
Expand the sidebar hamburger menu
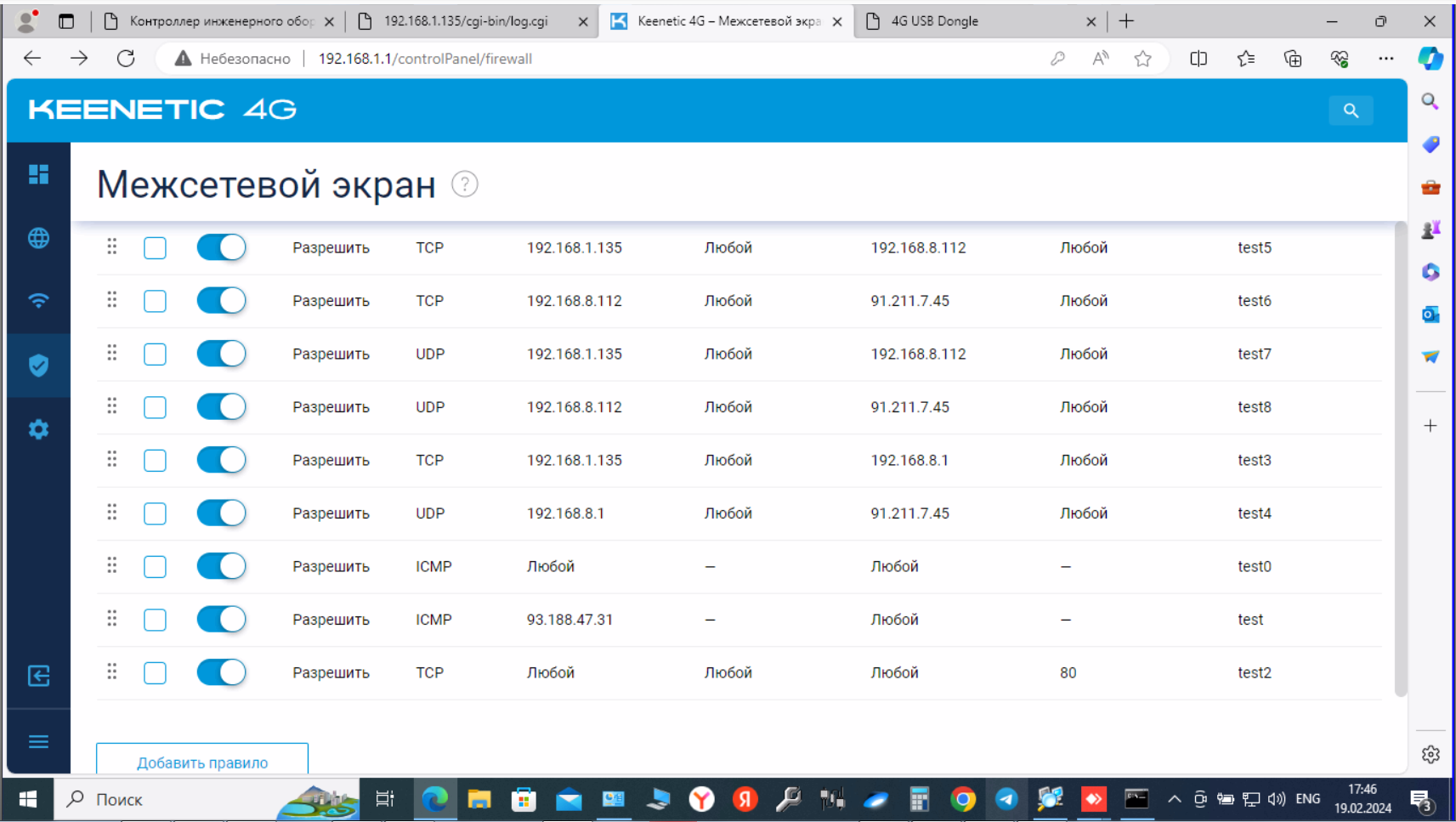pos(38,741)
